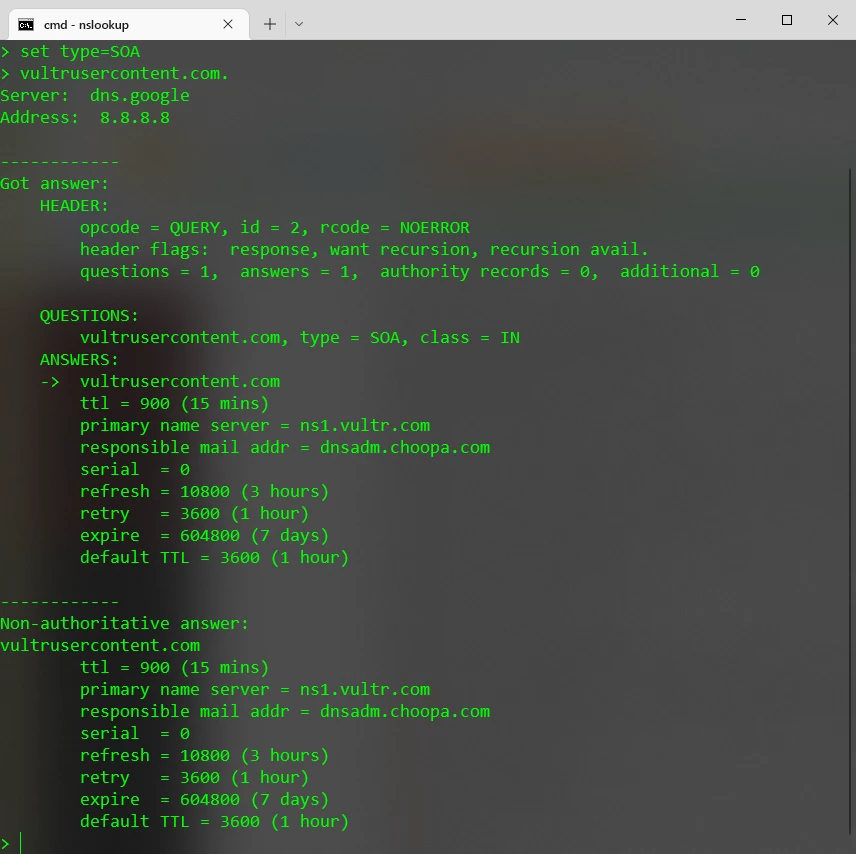Click the 'Got answer:' line

pos(55,184)
